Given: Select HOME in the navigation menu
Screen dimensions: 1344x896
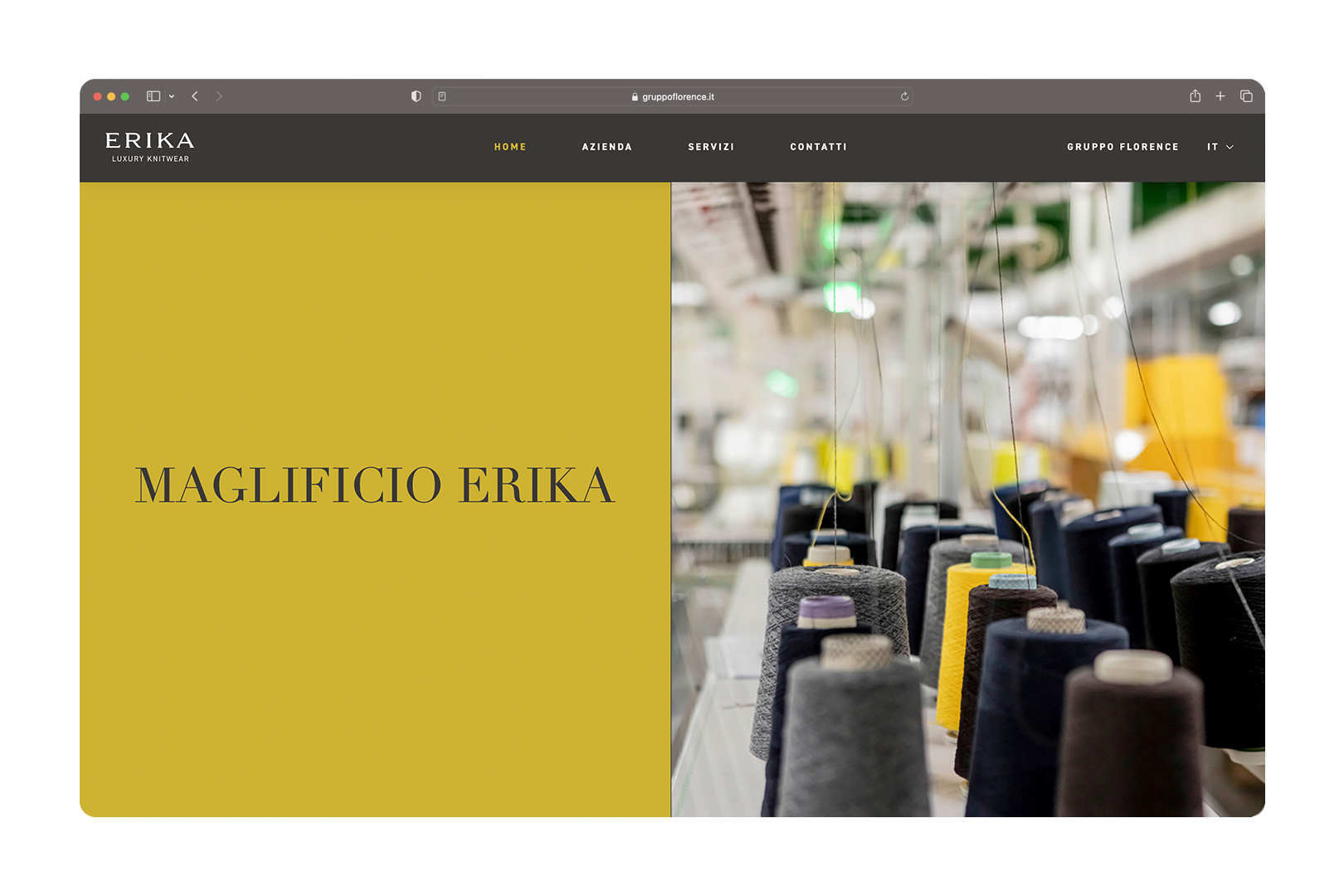Looking at the screenshot, I should [510, 147].
